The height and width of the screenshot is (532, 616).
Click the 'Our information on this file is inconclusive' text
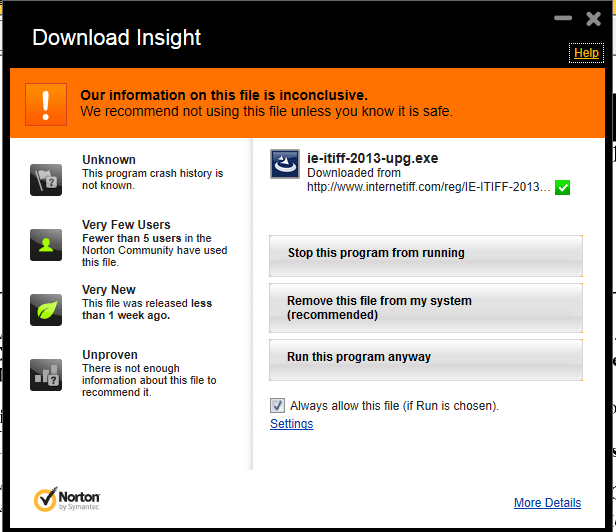(224, 95)
